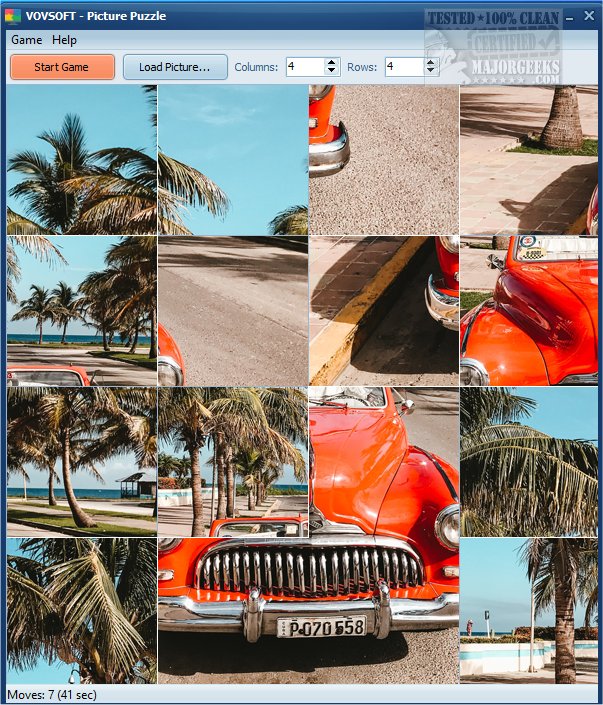Decrease the Rows value with down arrow
Screen dimensions: 603x705
click(430, 71)
